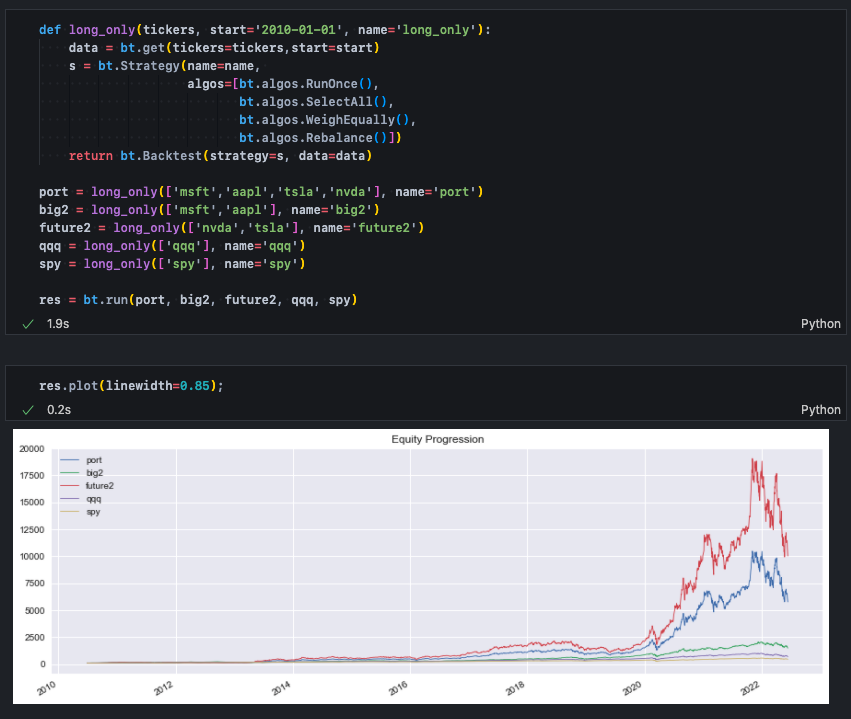Click the 'big2' legend entry
The height and width of the screenshot is (719, 851).
coord(82,473)
